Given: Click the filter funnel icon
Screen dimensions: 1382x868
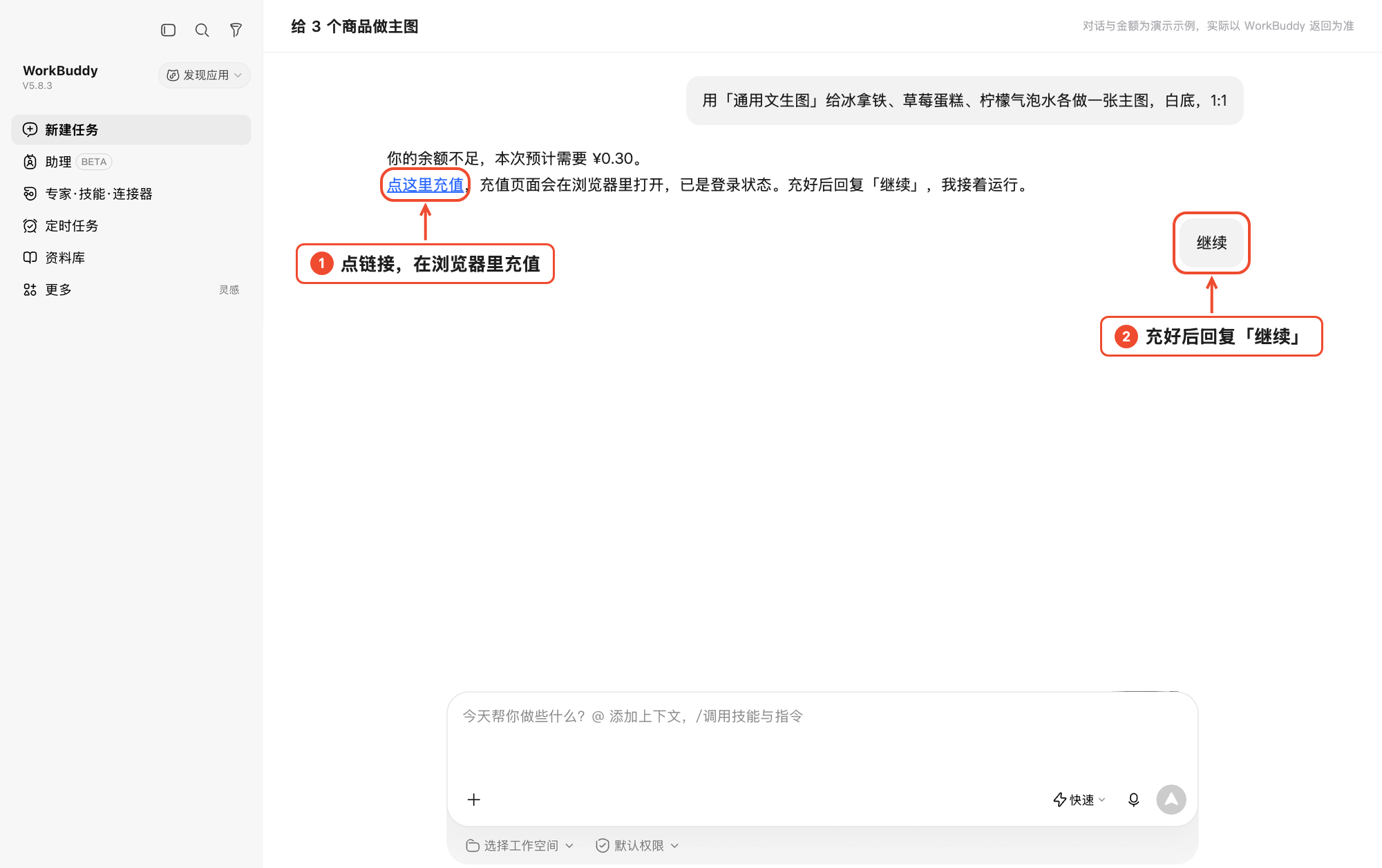Looking at the screenshot, I should tap(236, 30).
